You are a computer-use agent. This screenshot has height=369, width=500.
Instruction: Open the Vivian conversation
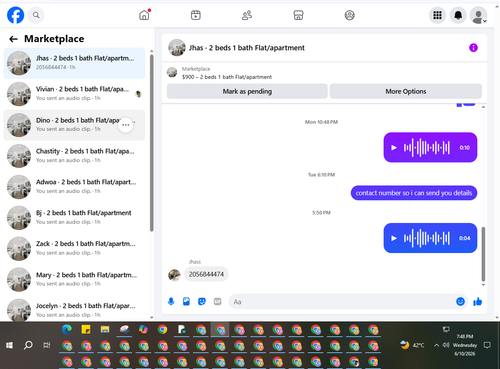pyautogui.click(x=74, y=94)
